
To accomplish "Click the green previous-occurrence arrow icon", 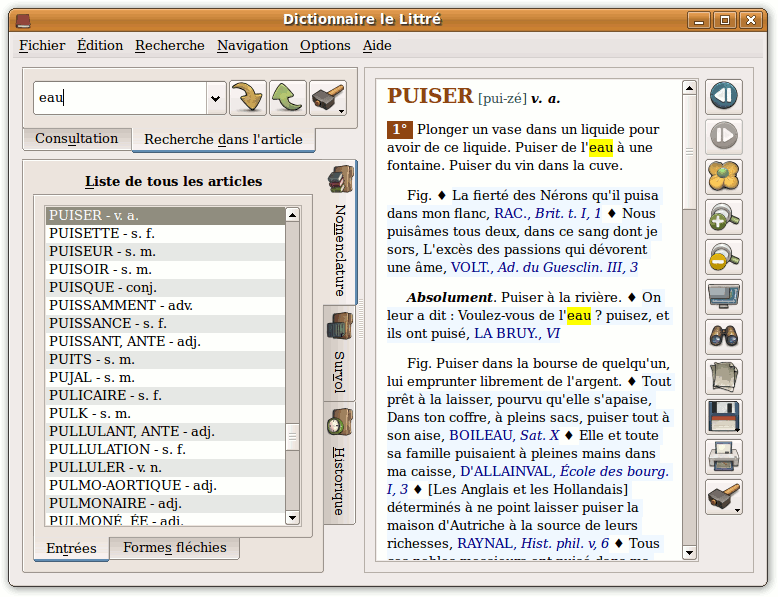I will click(x=288, y=98).
